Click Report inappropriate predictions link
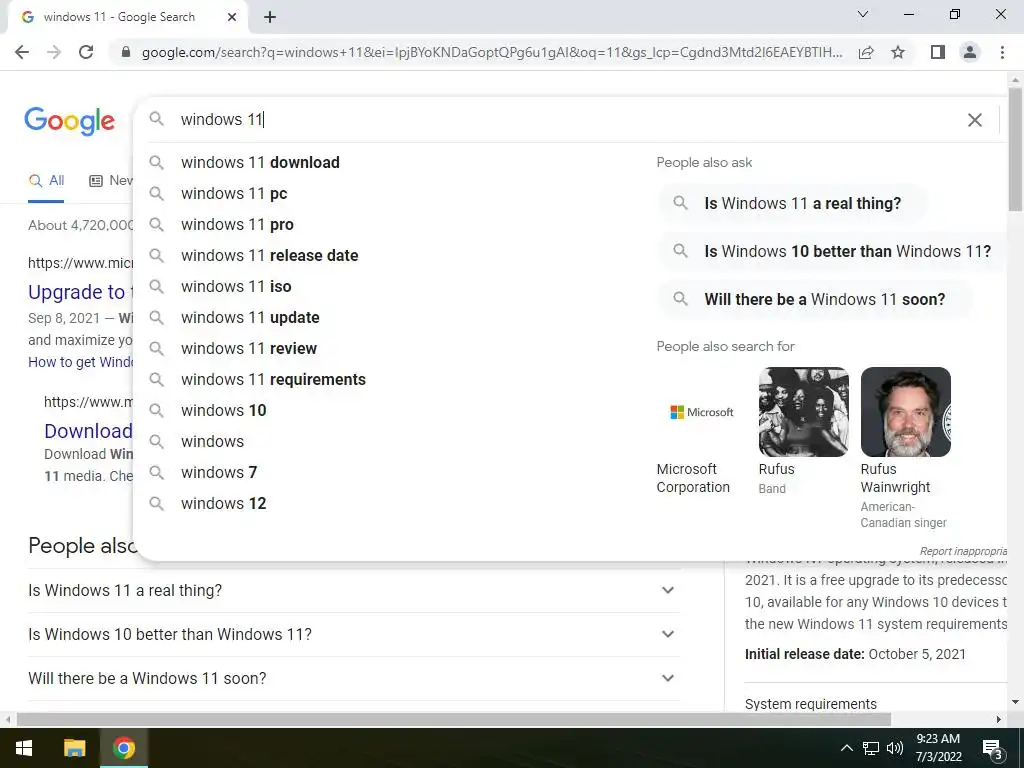Viewport: 1024px width, 768px height. [x=963, y=551]
